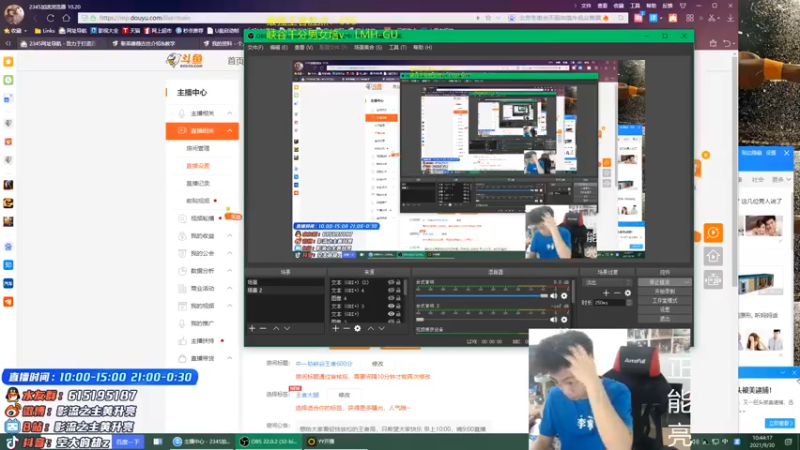The height and width of the screenshot is (450, 800).
Task: Click the Douyu logo in the page header
Action: tap(185, 61)
